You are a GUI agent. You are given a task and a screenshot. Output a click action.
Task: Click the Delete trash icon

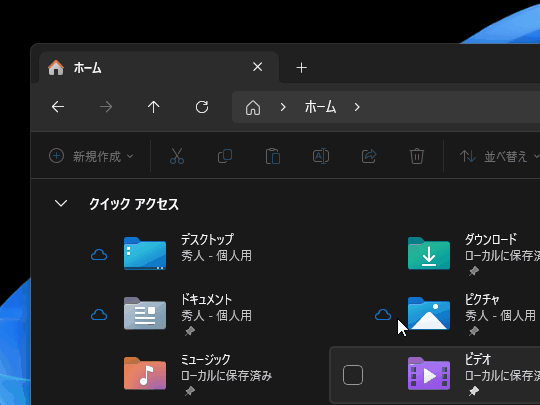click(x=417, y=156)
